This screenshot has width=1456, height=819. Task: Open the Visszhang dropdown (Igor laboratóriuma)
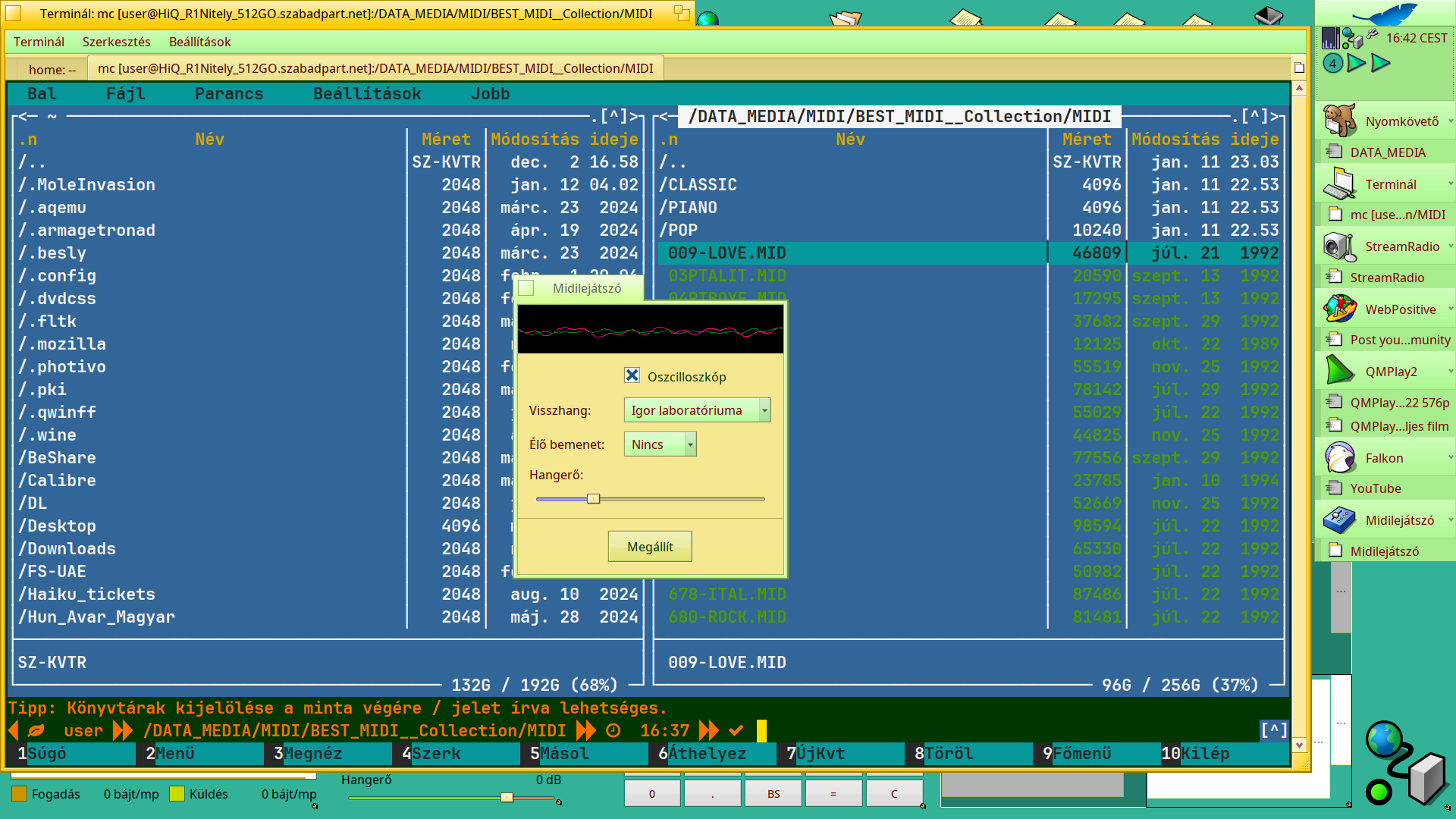pos(697,410)
